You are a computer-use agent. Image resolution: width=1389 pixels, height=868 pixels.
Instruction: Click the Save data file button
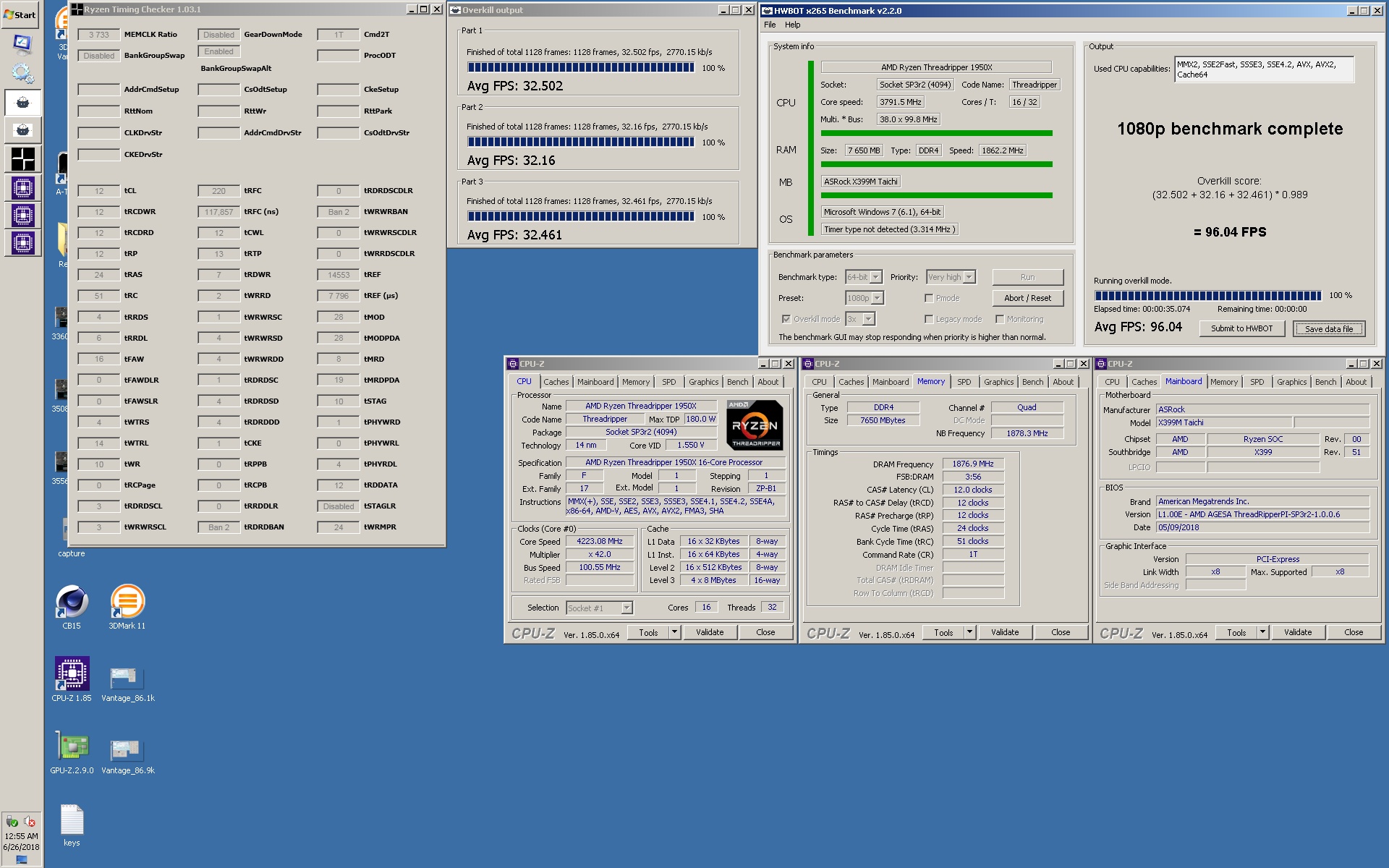coord(1329,329)
